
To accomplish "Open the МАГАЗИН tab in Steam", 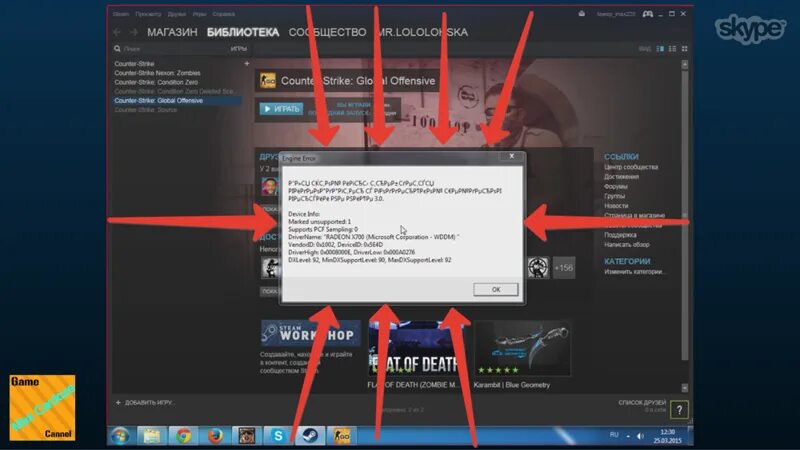I will 172,32.
